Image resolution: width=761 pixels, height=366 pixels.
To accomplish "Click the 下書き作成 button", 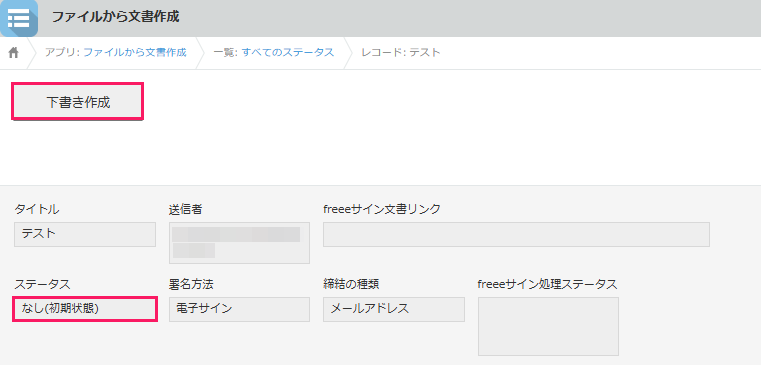I will [x=78, y=102].
